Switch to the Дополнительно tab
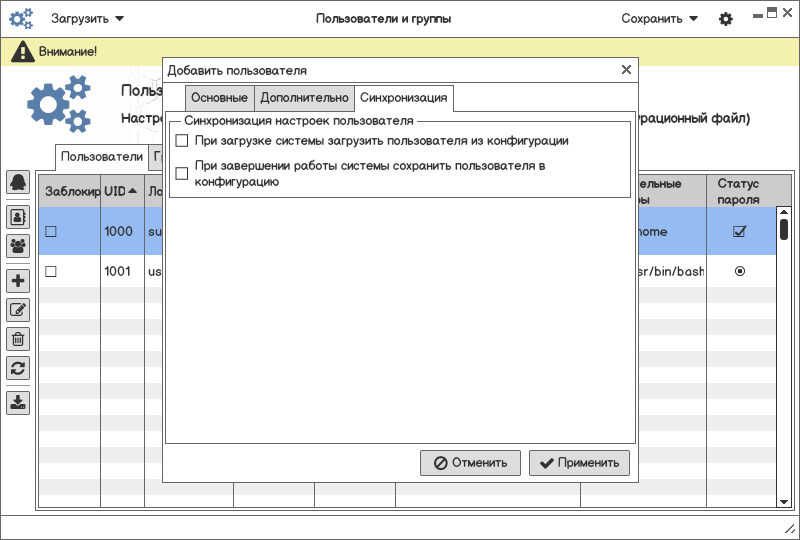Image resolution: width=800 pixels, height=540 pixels. pos(304,97)
